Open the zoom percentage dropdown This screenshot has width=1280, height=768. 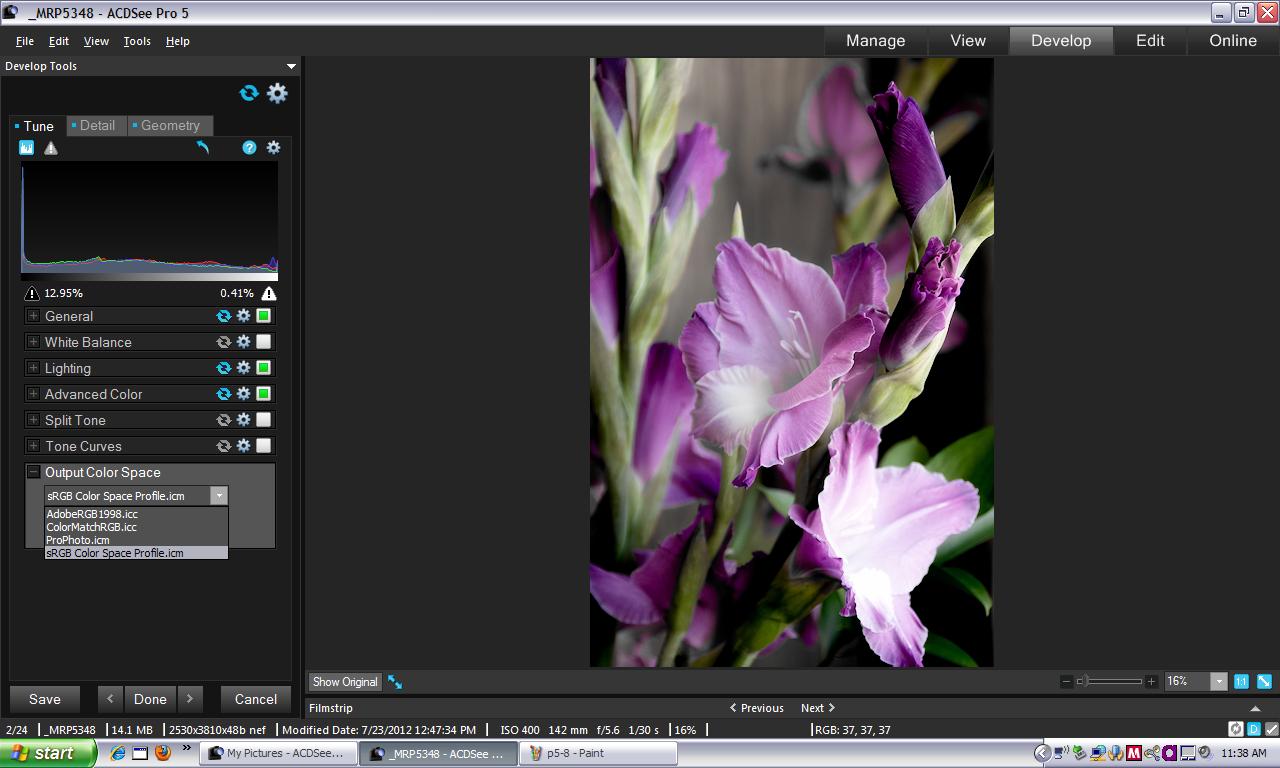coord(1218,681)
